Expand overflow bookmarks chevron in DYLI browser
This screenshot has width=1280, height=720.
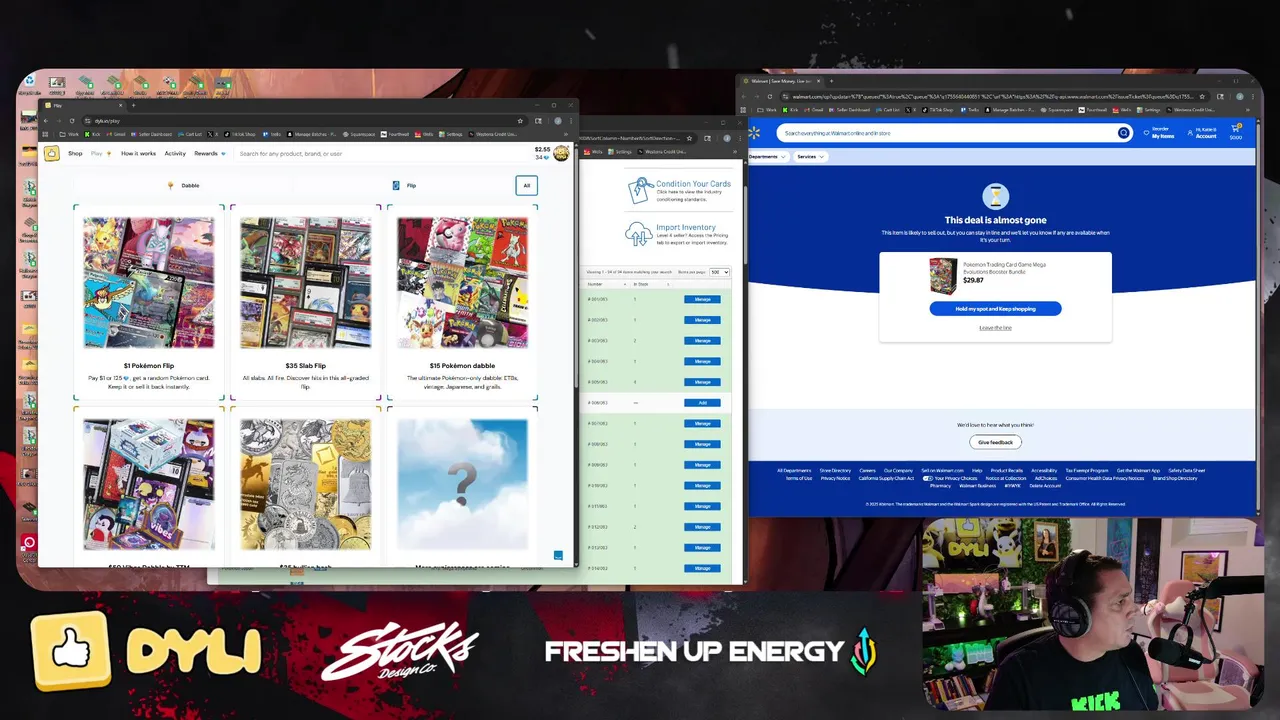click(566, 134)
